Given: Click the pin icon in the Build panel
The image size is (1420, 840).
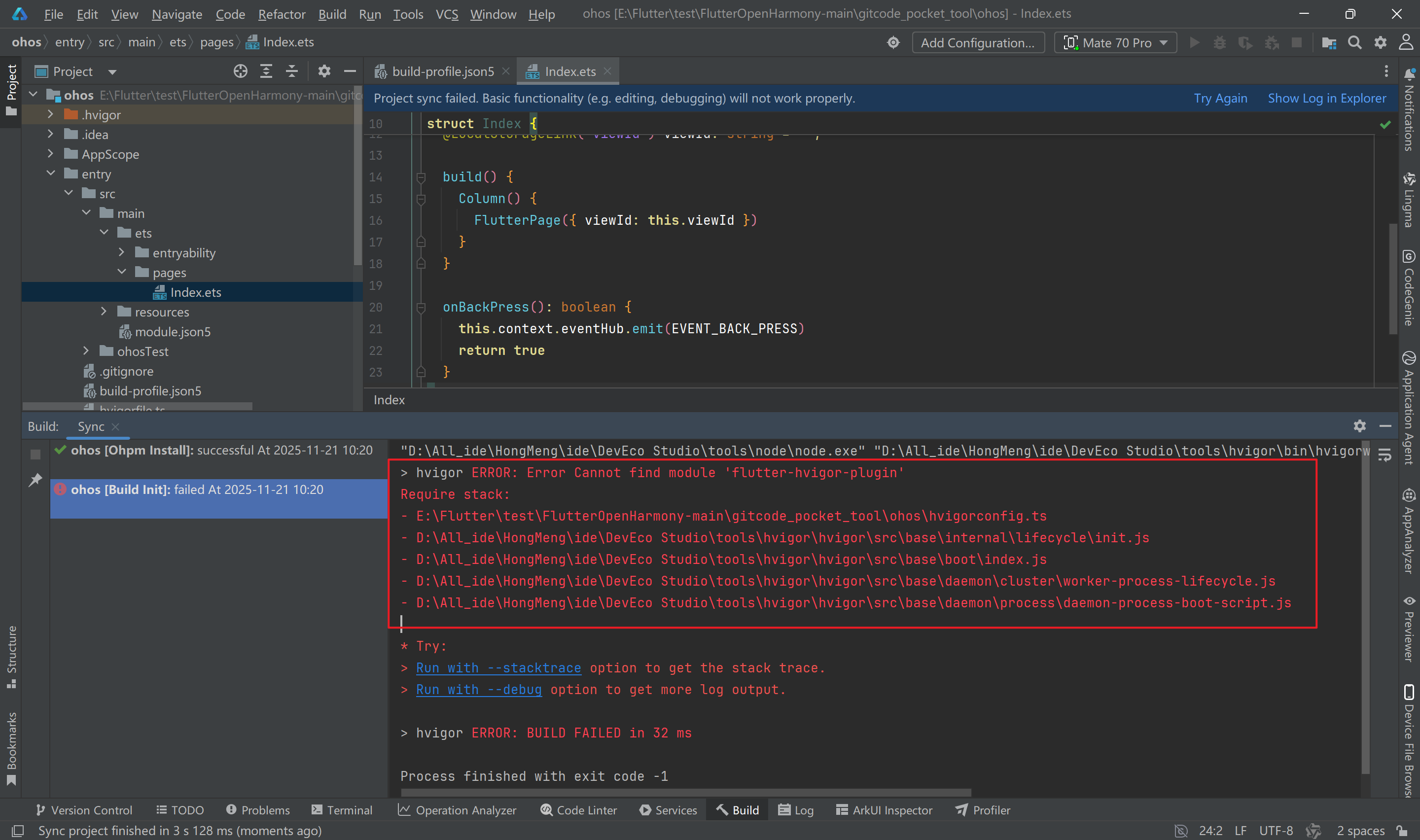Looking at the screenshot, I should click(x=35, y=480).
